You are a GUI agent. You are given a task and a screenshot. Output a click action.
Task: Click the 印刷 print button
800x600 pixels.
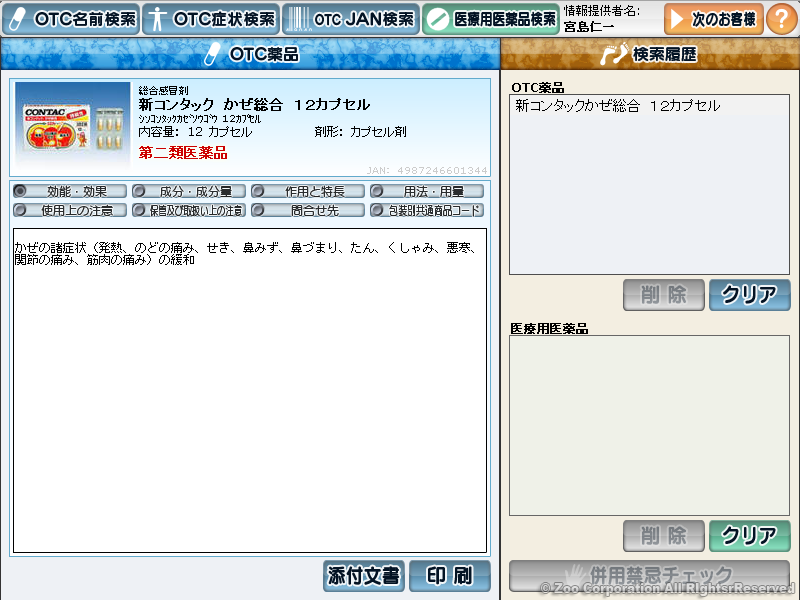click(449, 576)
